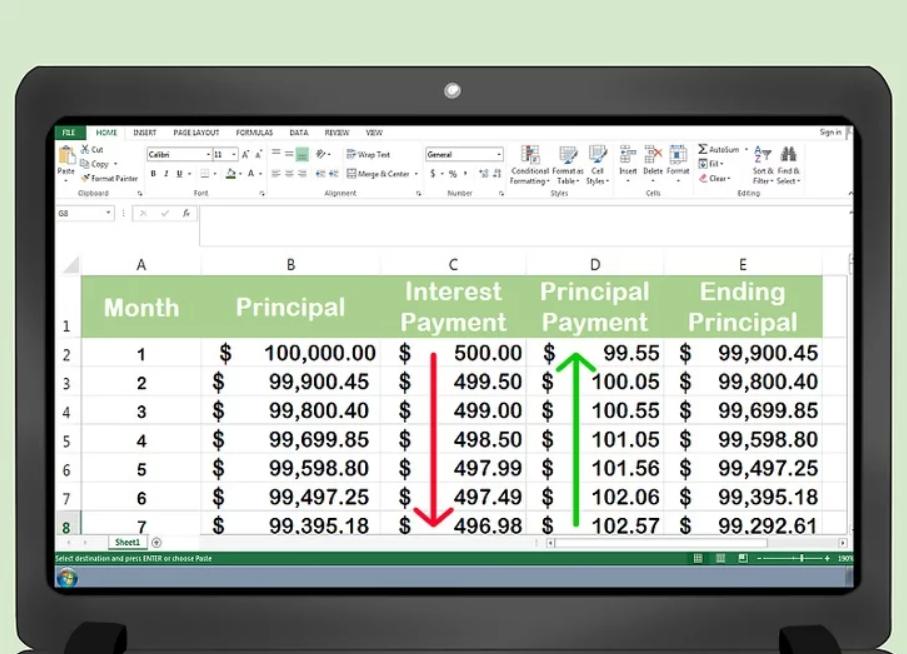Open the font size 11 dropdown
The height and width of the screenshot is (654, 907).
tap(234, 154)
